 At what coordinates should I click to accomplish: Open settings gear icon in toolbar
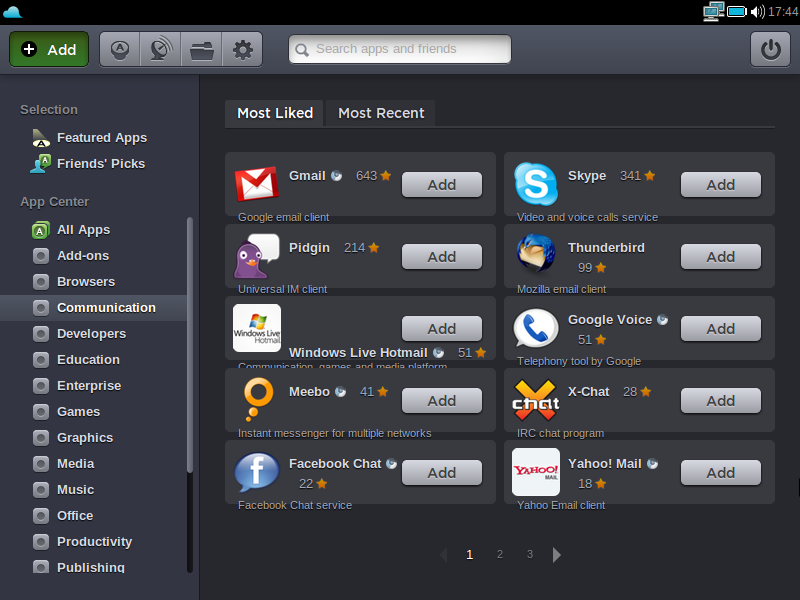point(242,49)
